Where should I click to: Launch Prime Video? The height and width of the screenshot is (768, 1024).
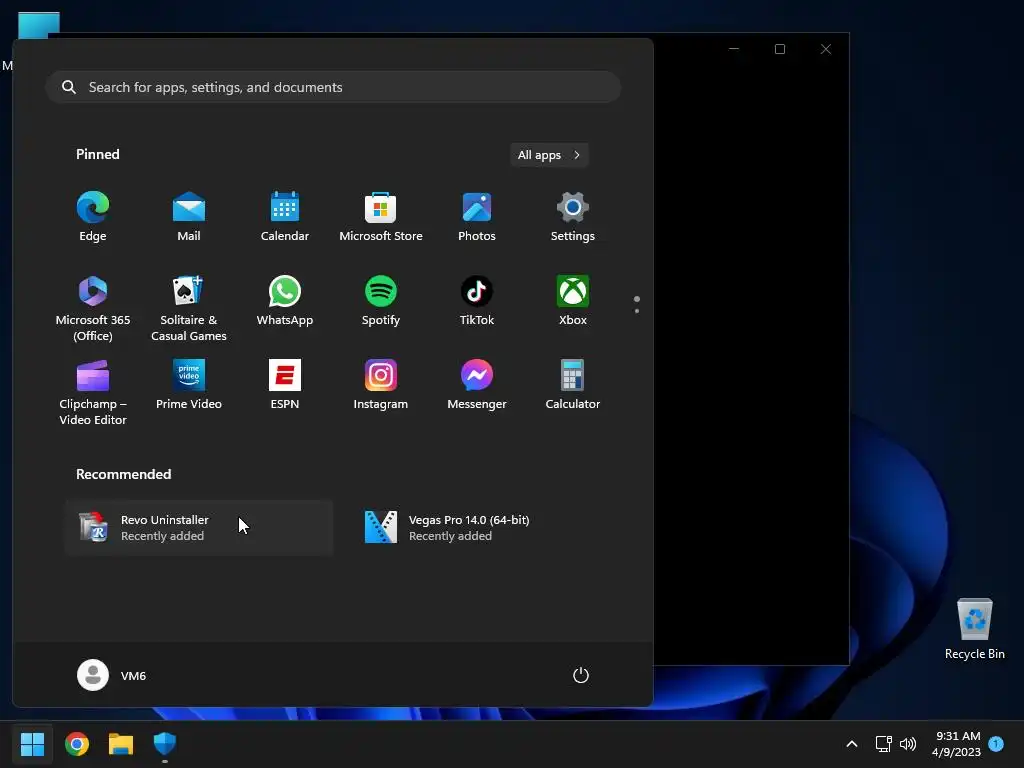pos(189,385)
